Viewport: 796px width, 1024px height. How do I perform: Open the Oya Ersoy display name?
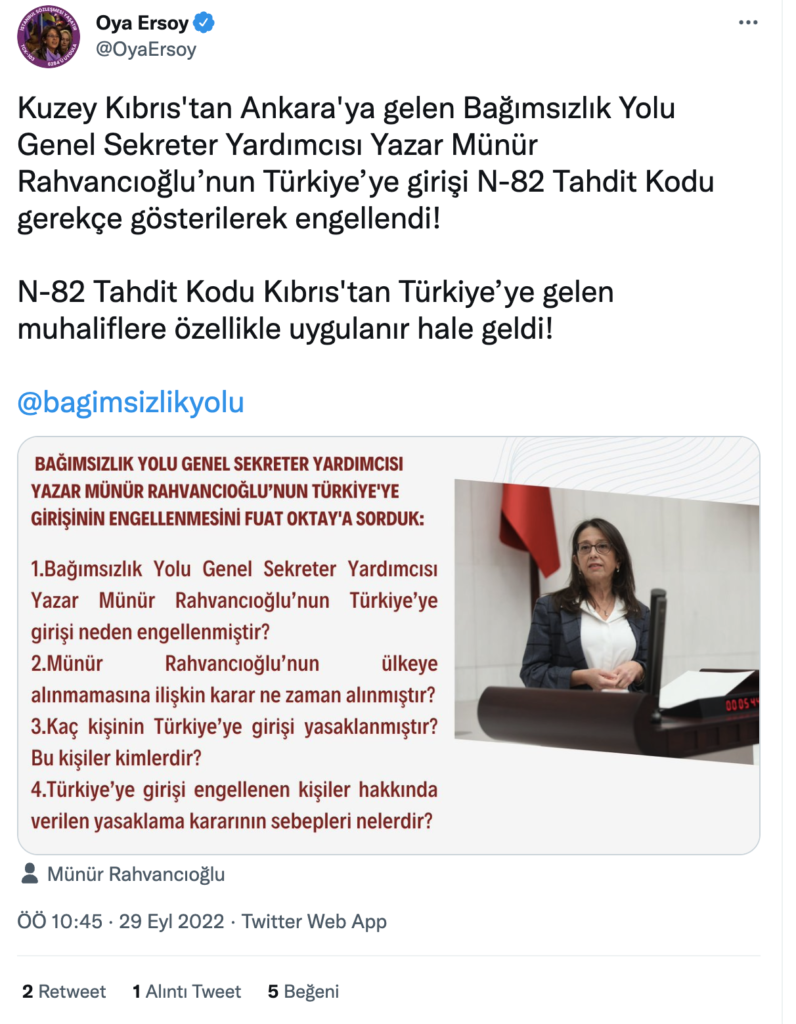pos(142,23)
